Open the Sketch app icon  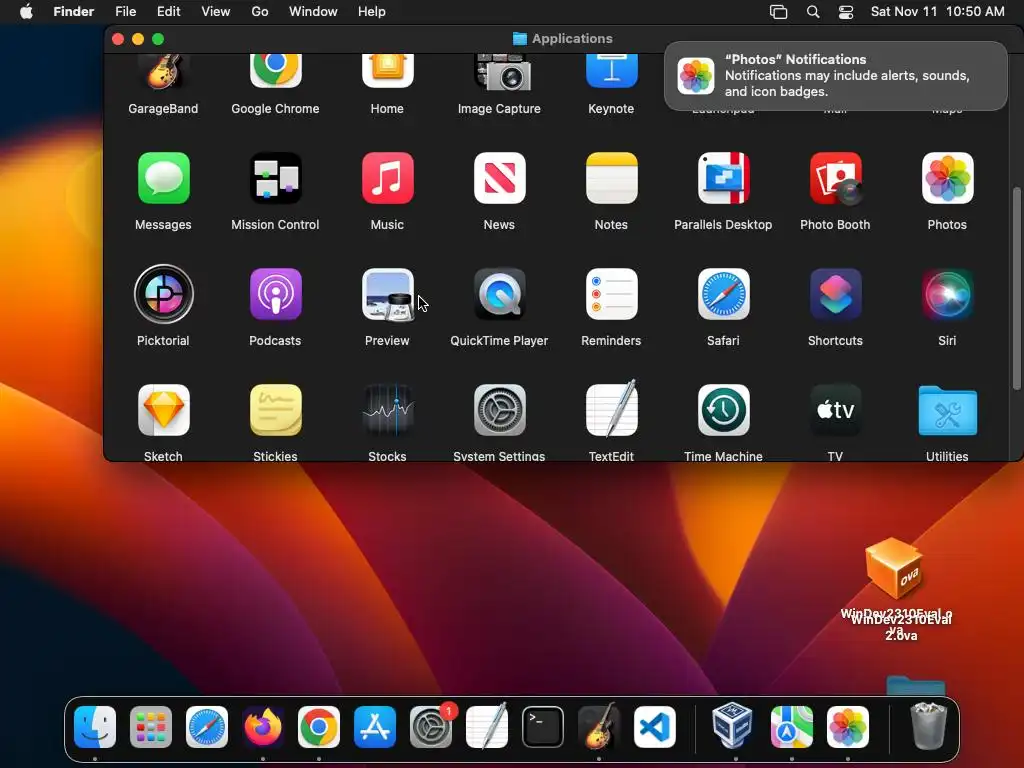pyautogui.click(x=163, y=410)
